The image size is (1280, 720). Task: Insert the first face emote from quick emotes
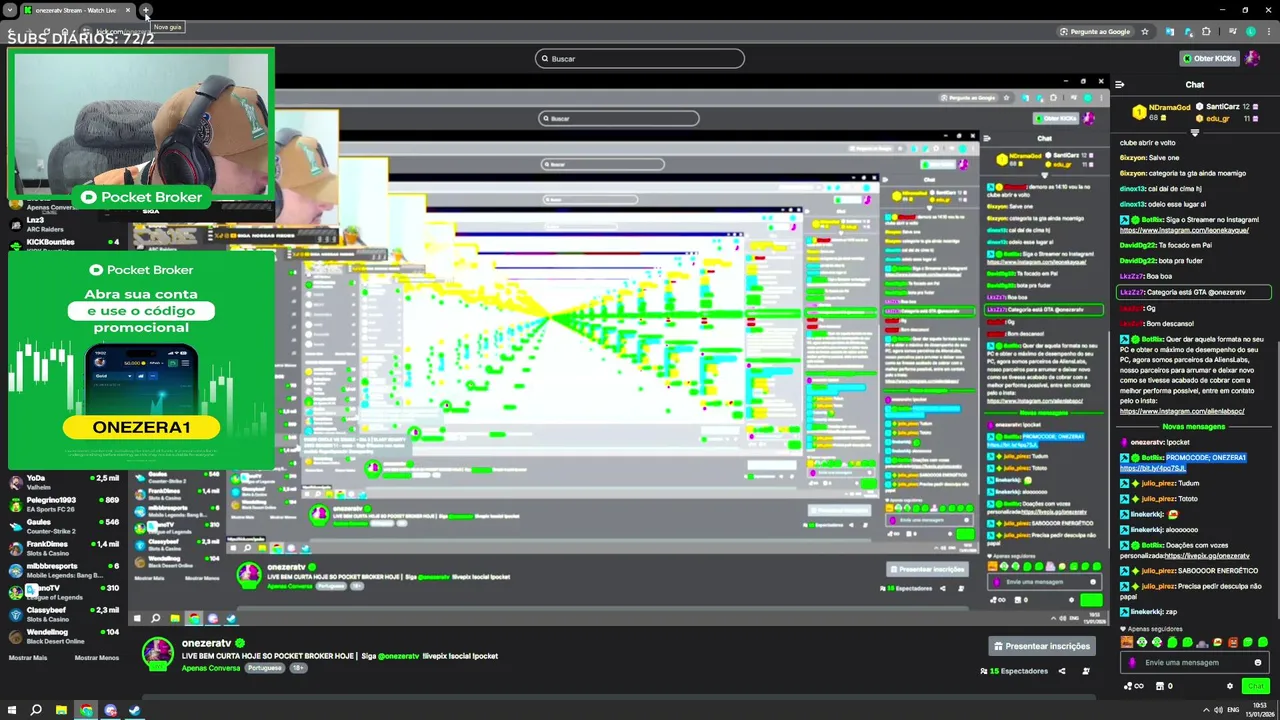pos(1127,642)
